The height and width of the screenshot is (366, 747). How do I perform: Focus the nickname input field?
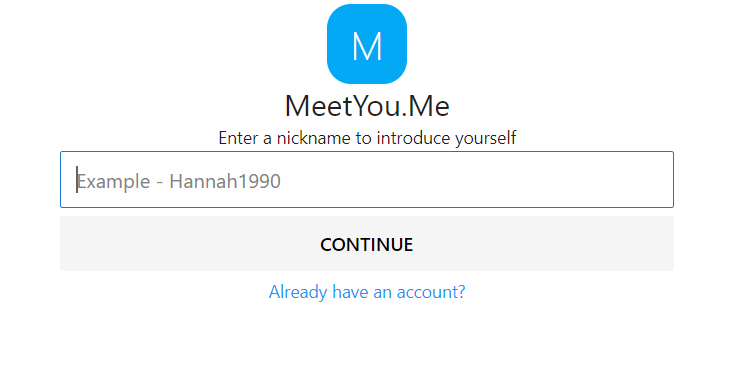pyautogui.click(x=367, y=180)
